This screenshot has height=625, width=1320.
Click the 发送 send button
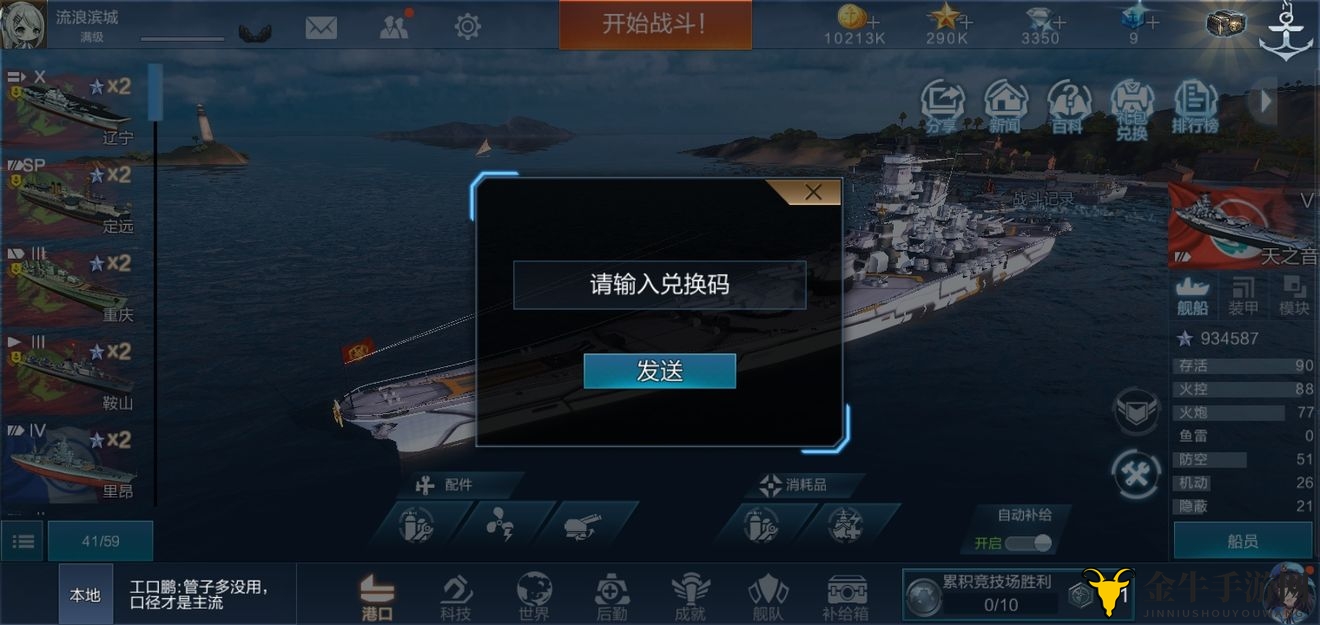660,371
